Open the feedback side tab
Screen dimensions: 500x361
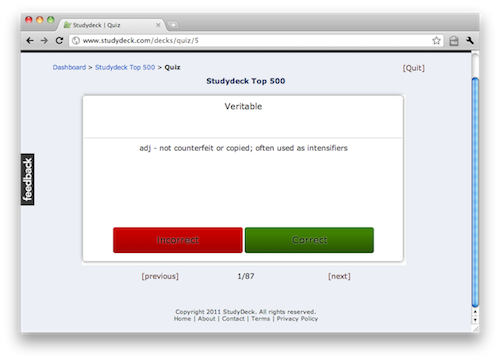click(28, 179)
